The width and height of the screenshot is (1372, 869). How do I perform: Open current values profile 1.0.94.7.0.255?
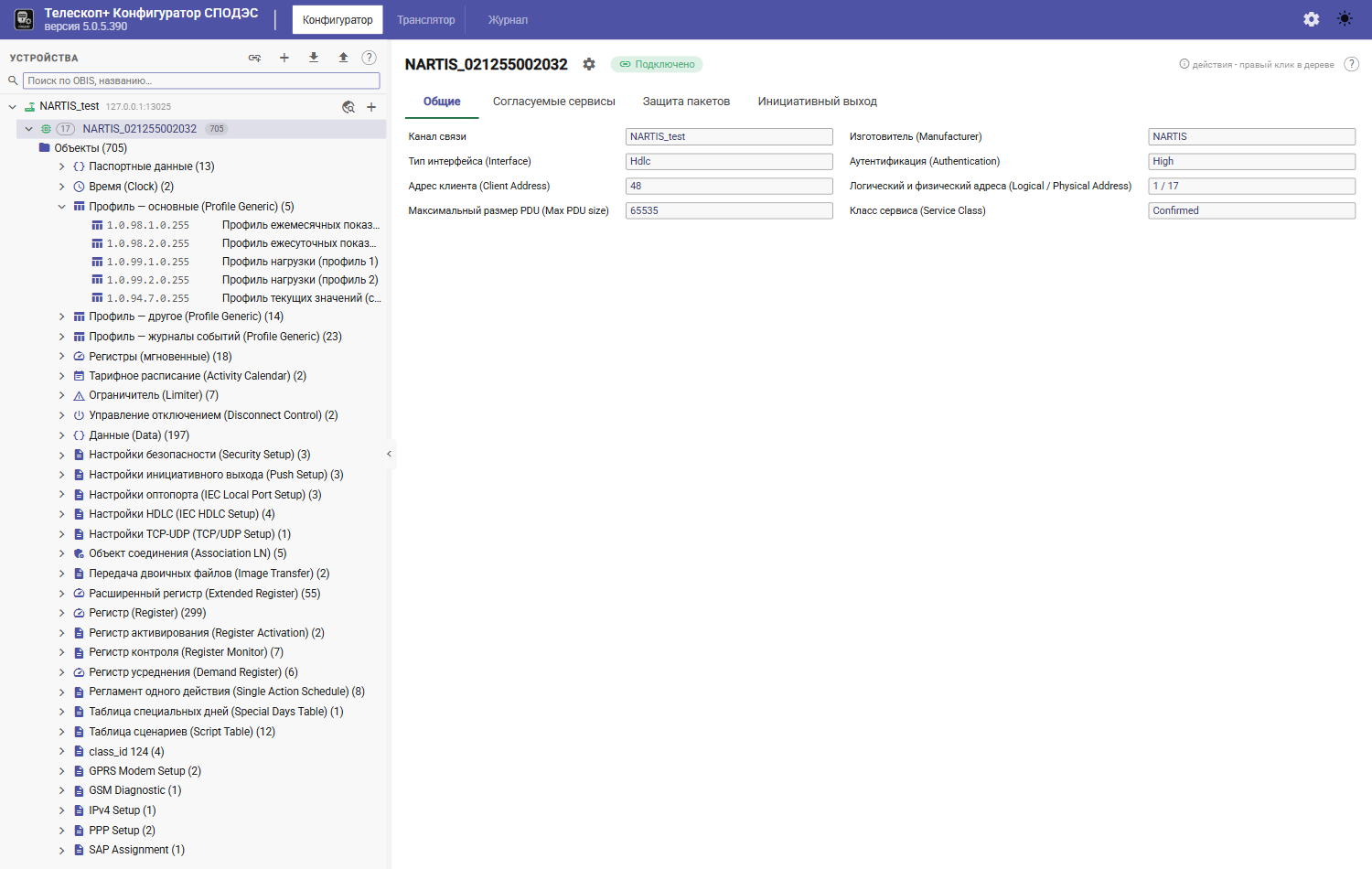[236, 298]
